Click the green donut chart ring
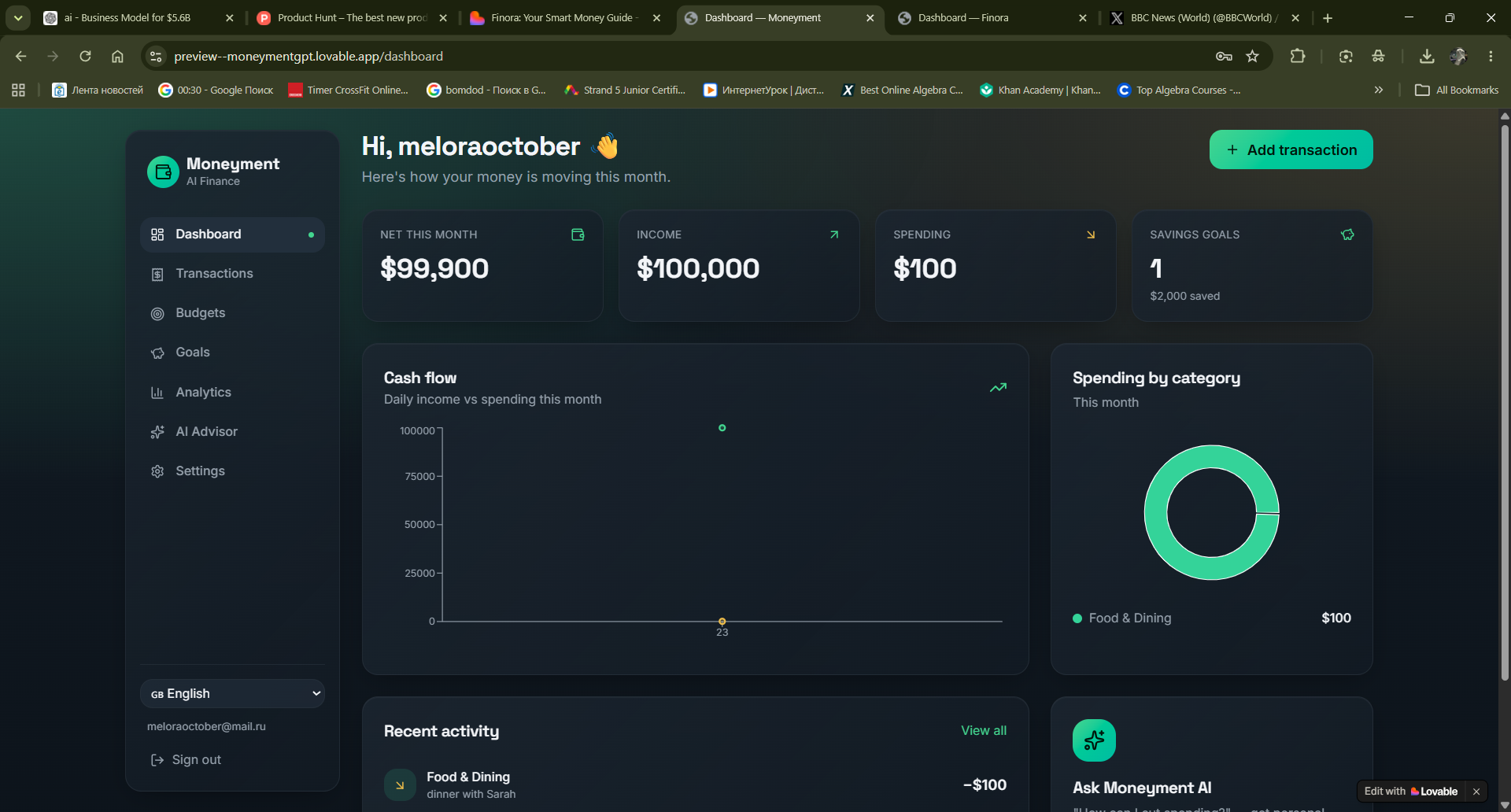The width and height of the screenshot is (1511, 812). [1155, 513]
